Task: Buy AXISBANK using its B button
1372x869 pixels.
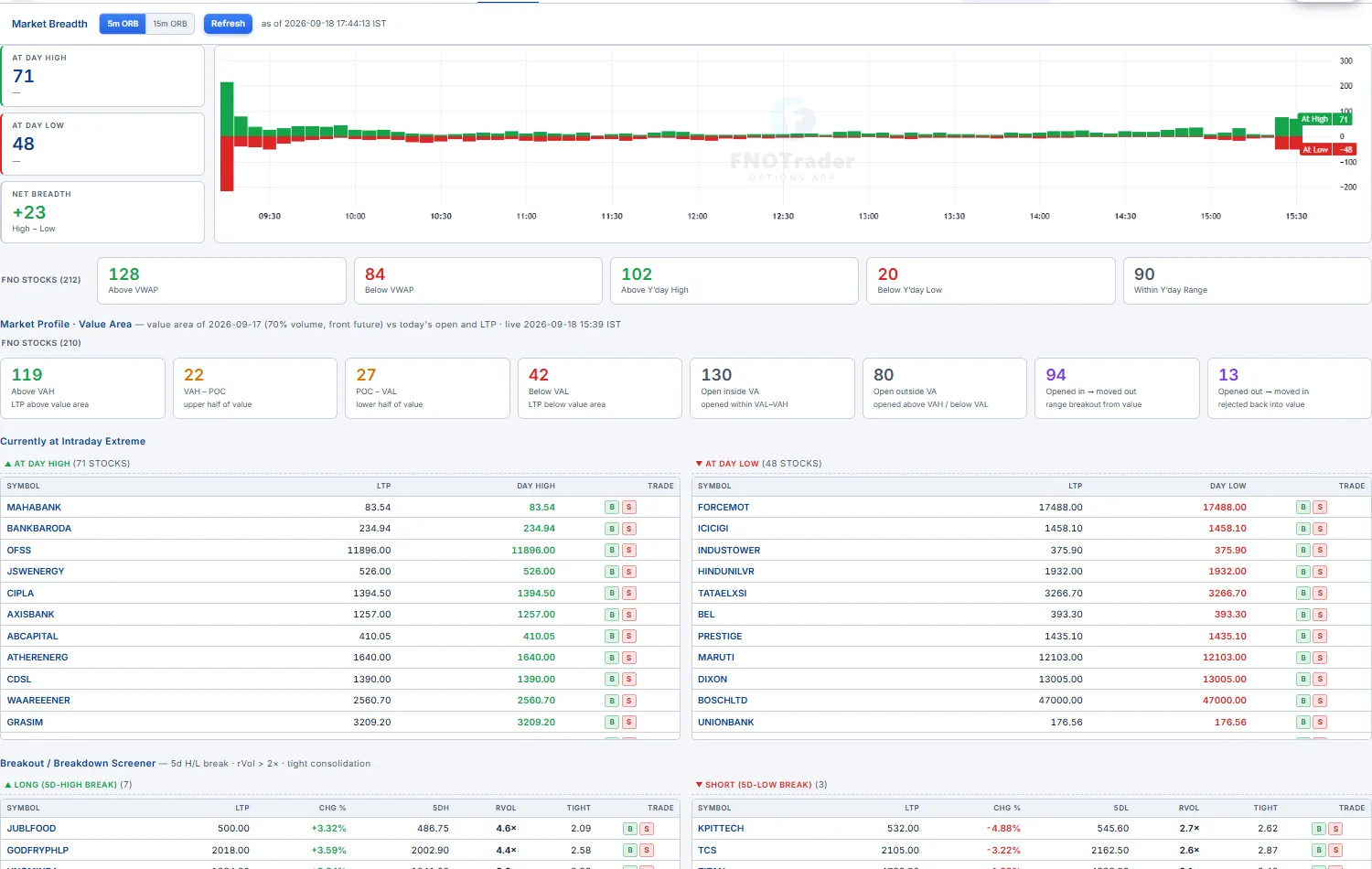Action: 612,615
